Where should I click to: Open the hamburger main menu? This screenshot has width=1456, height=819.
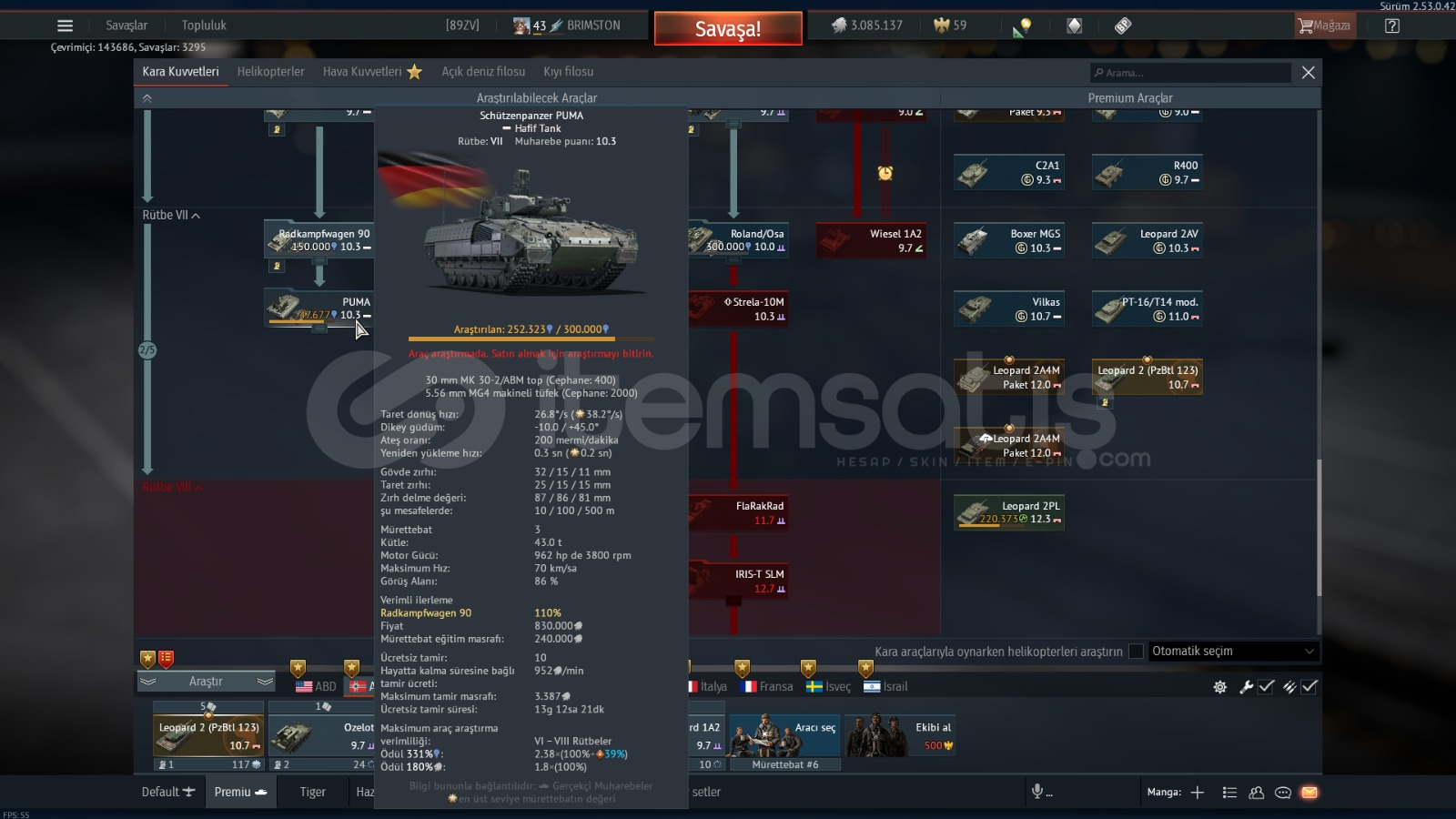coord(65,25)
